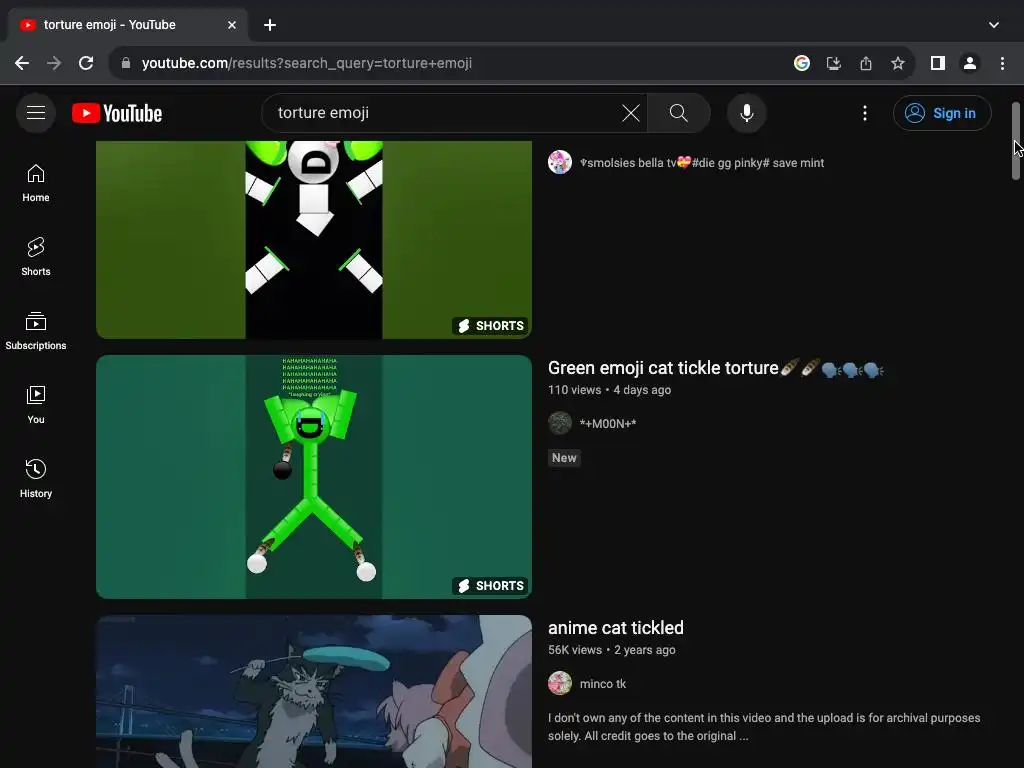
Task: Open YouTube settings three-dot menu
Action: (865, 113)
